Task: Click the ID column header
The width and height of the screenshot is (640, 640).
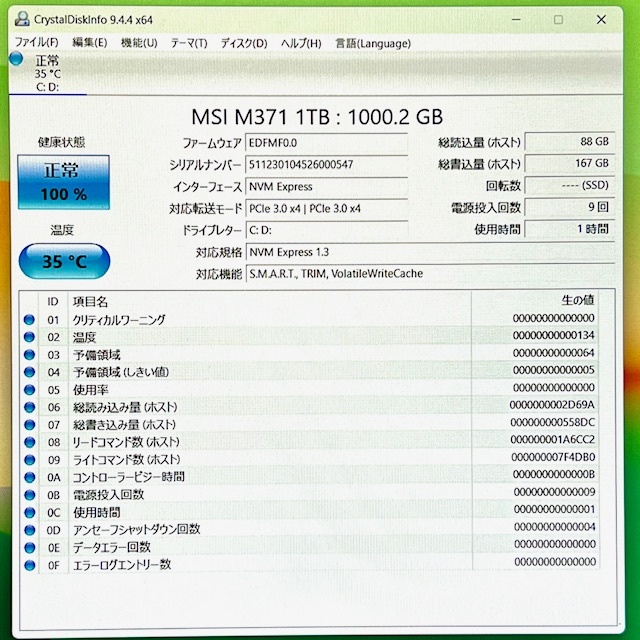Action: pos(53,302)
